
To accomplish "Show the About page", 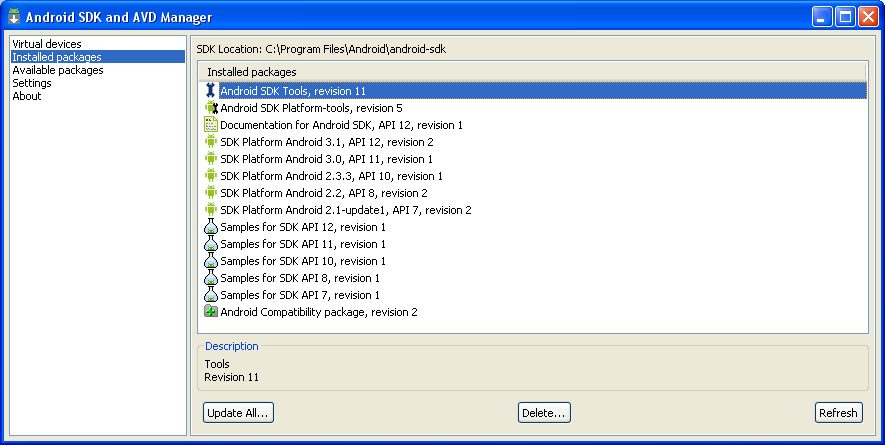I will point(27,95).
